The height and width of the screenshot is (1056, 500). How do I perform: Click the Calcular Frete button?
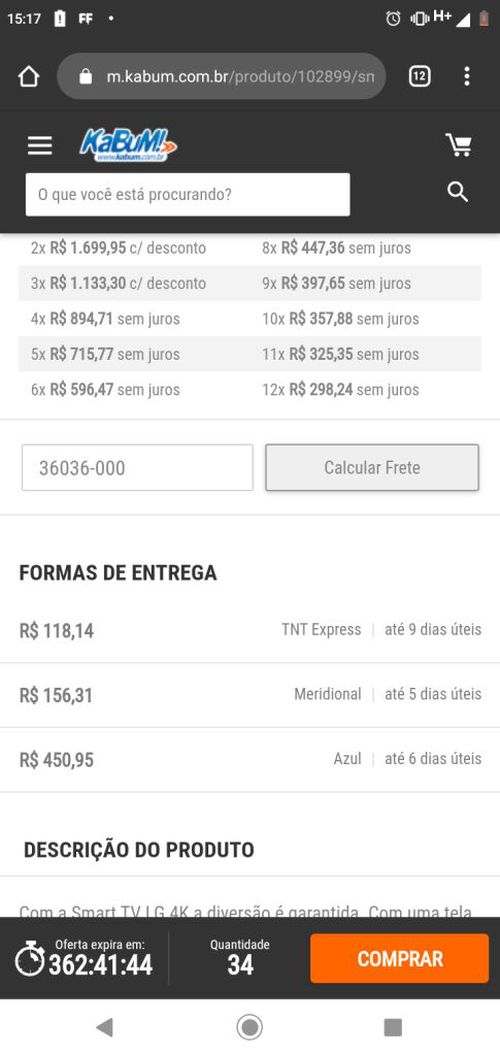pos(372,467)
